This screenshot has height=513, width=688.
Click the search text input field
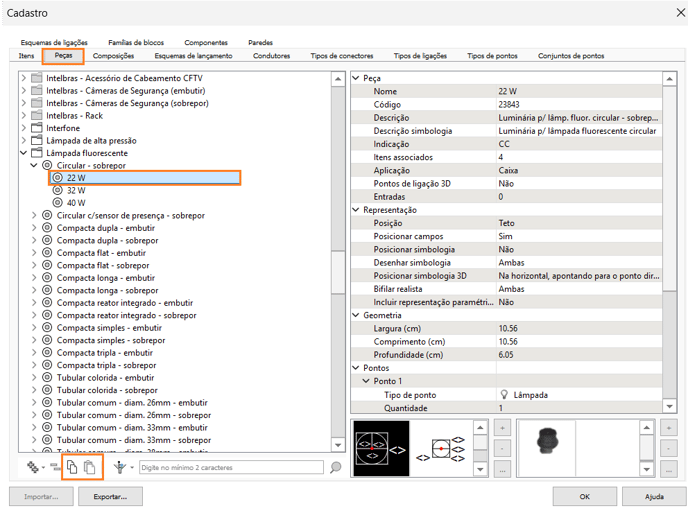point(230,467)
